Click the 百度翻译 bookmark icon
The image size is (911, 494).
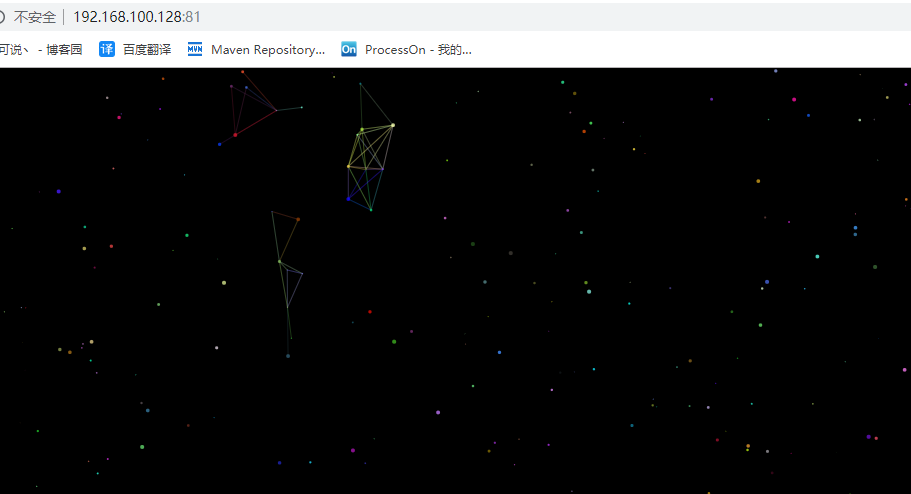(x=107, y=49)
